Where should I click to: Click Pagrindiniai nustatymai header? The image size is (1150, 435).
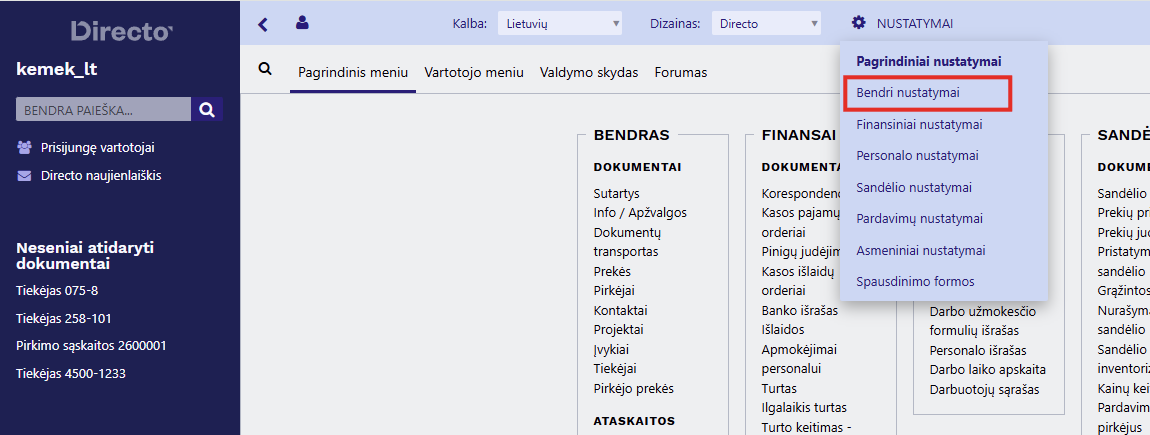(x=929, y=62)
